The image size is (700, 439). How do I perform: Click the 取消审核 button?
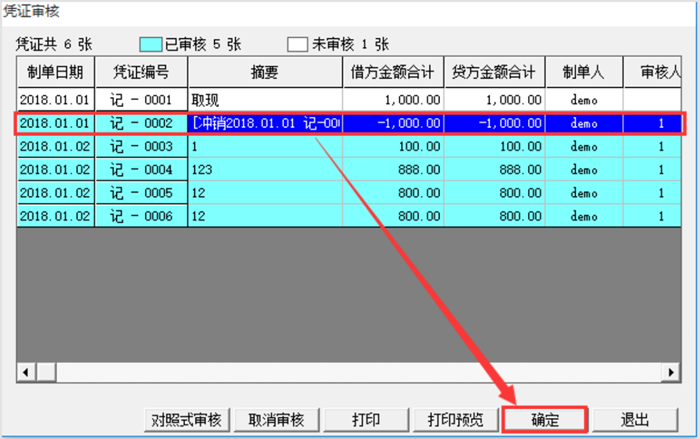(276, 420)
